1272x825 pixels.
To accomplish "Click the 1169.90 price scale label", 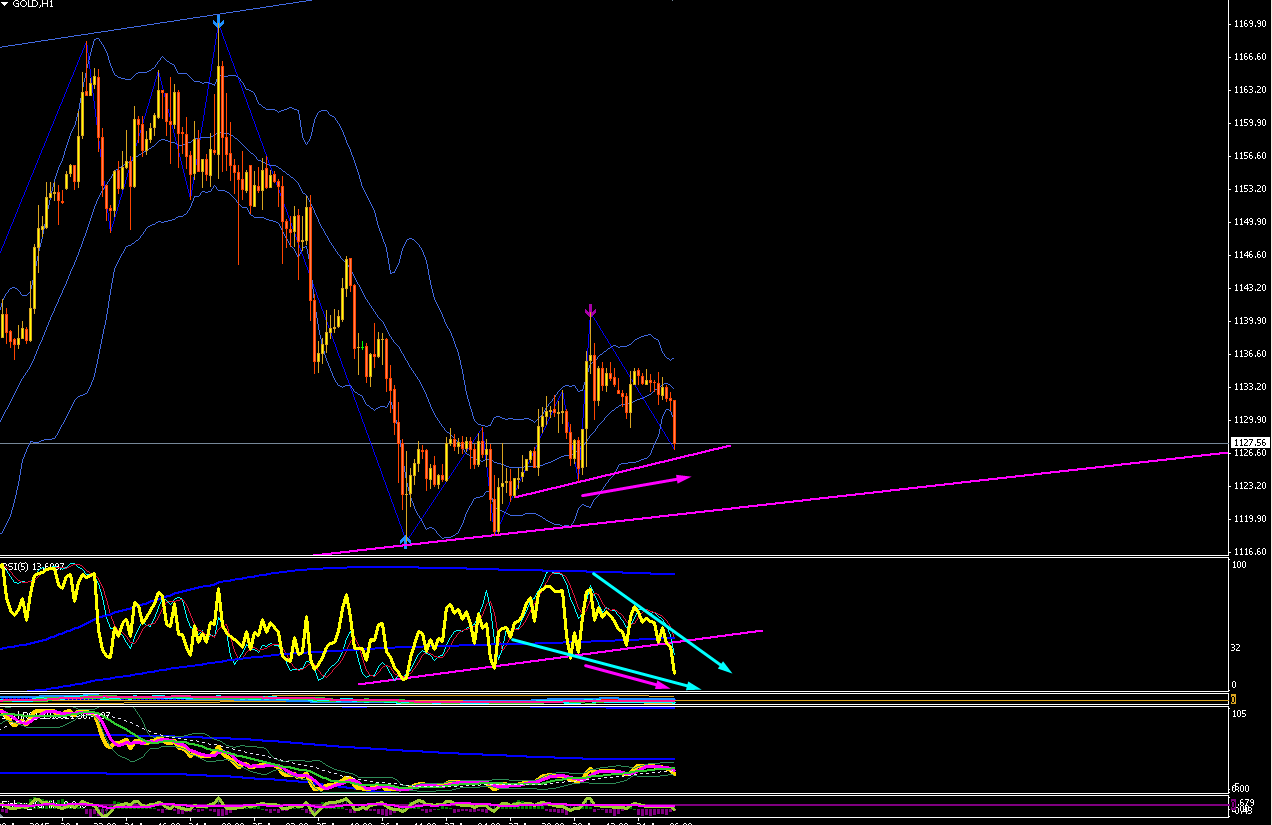I will tap(1251, 23).
